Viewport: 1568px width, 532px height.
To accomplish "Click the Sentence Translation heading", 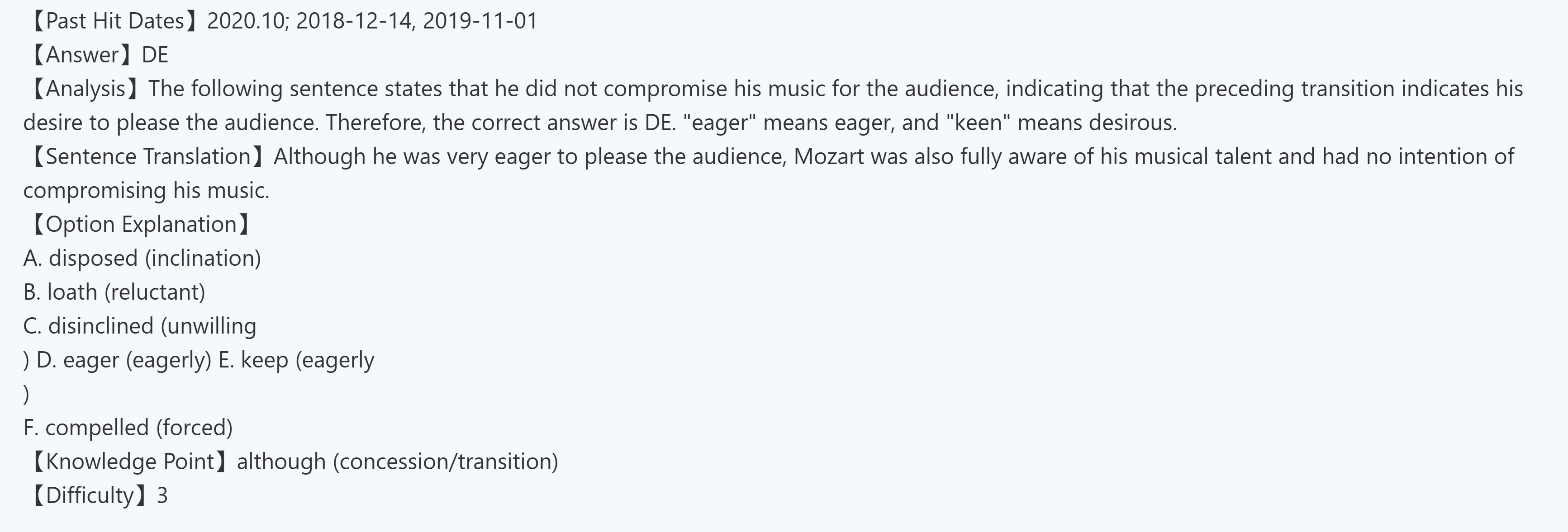I will tap(148, 157).
